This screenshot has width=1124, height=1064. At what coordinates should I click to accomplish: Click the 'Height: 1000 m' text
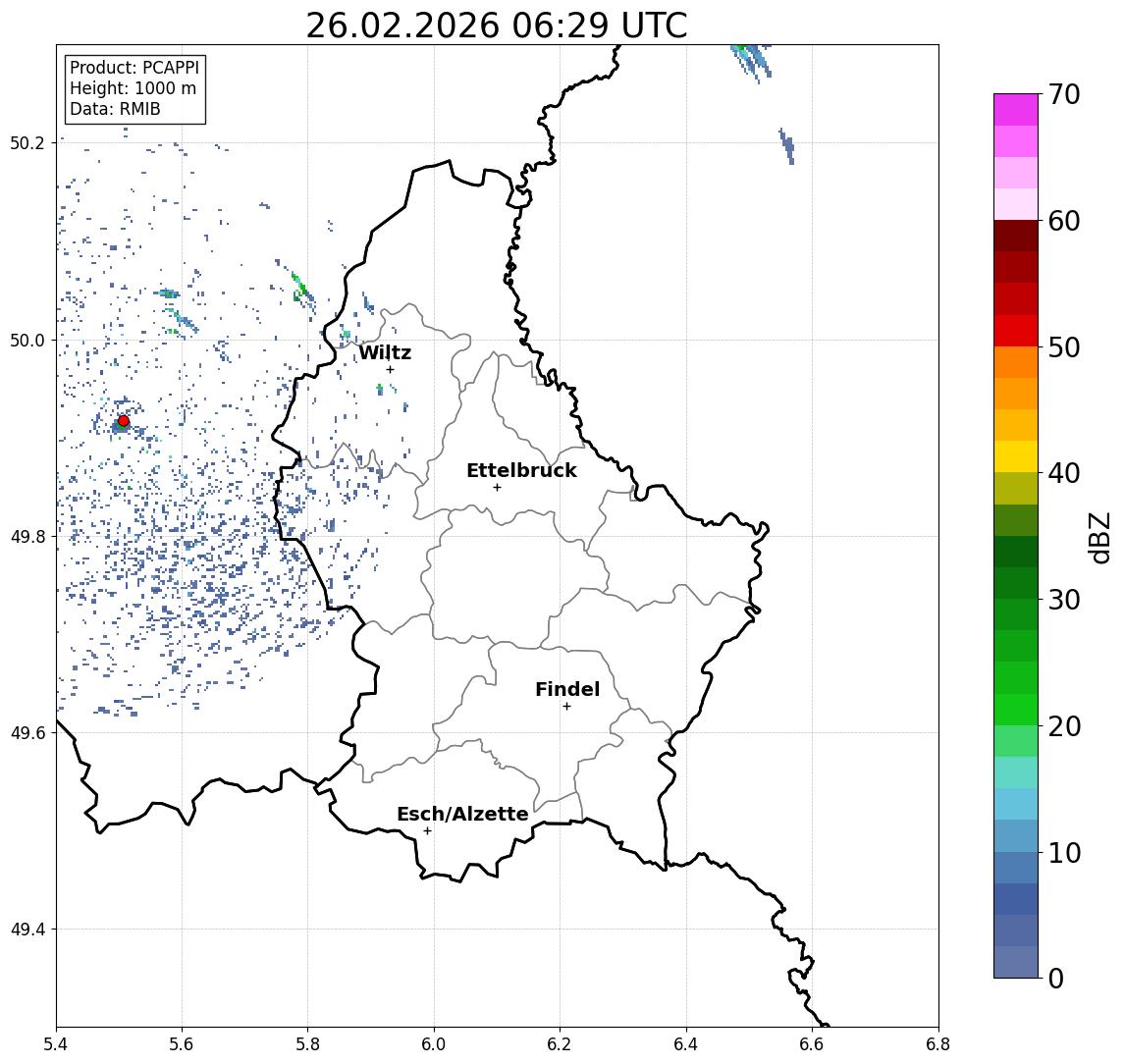133,89
